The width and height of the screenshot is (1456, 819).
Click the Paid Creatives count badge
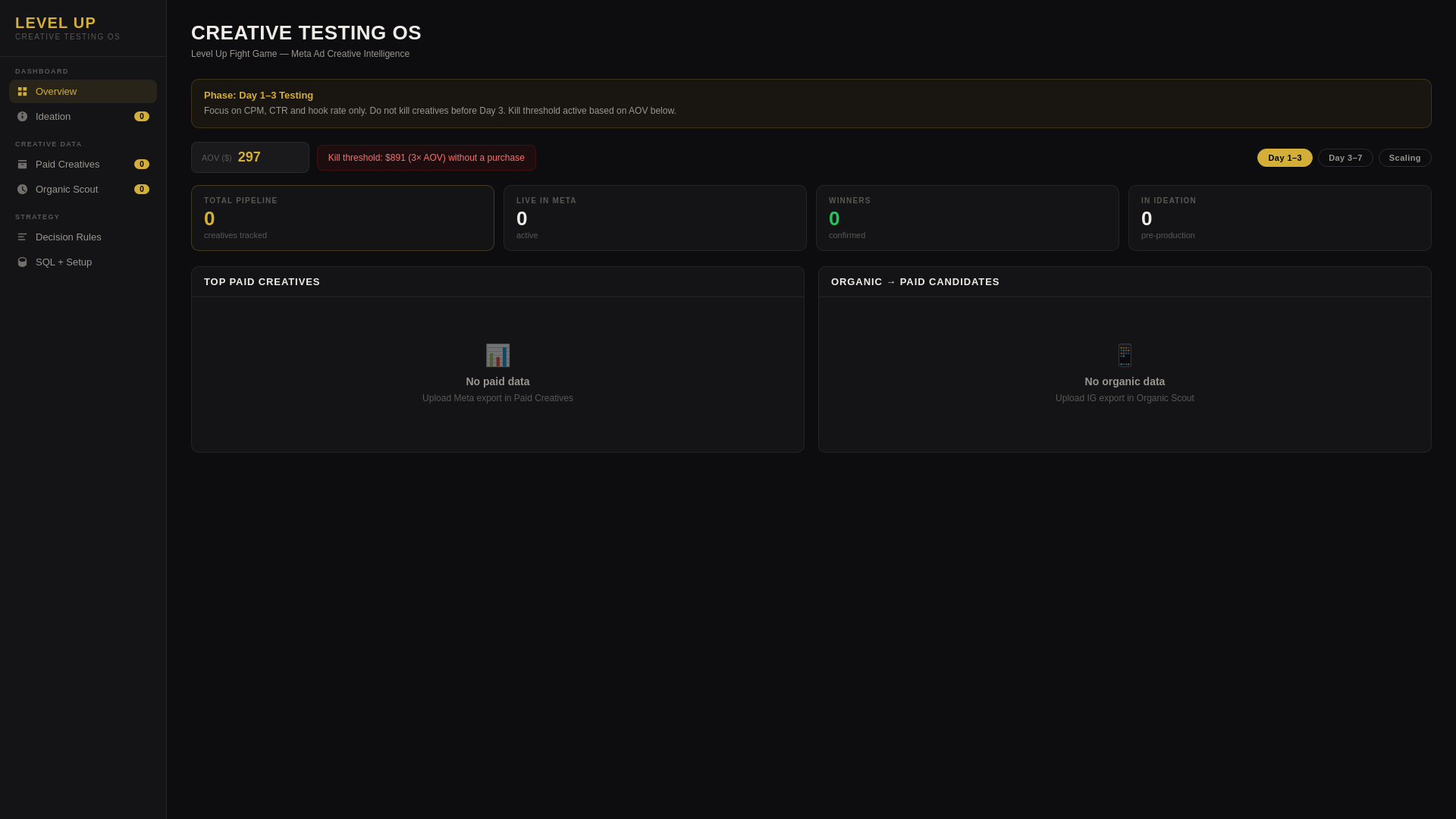pyautogui.click(x=142, y=165)
